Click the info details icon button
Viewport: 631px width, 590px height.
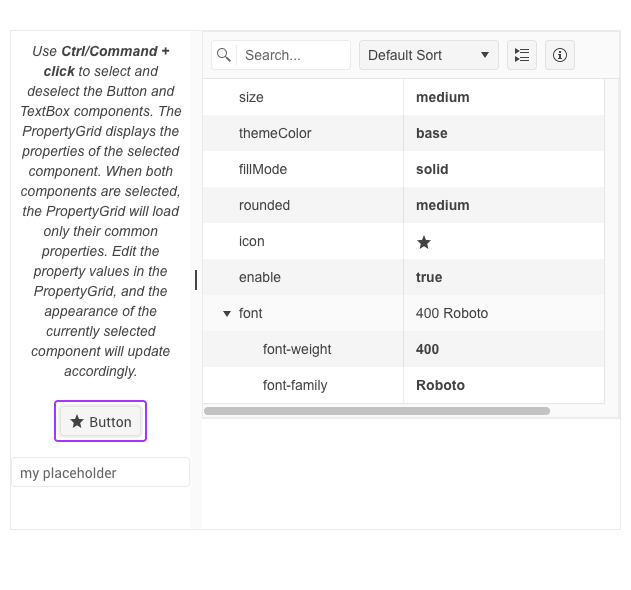pos(560,55)
